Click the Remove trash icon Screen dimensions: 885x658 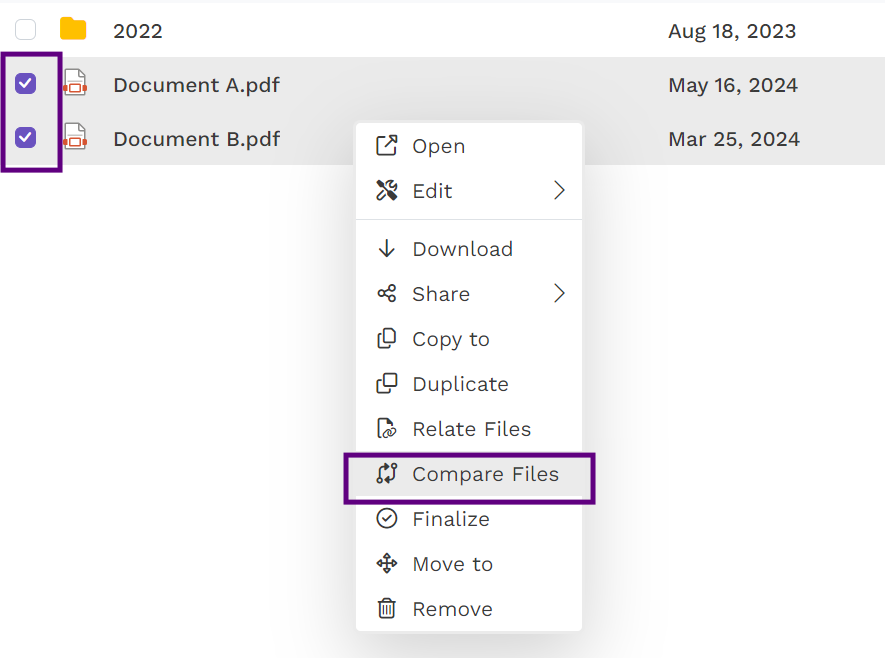click(386, 609)
